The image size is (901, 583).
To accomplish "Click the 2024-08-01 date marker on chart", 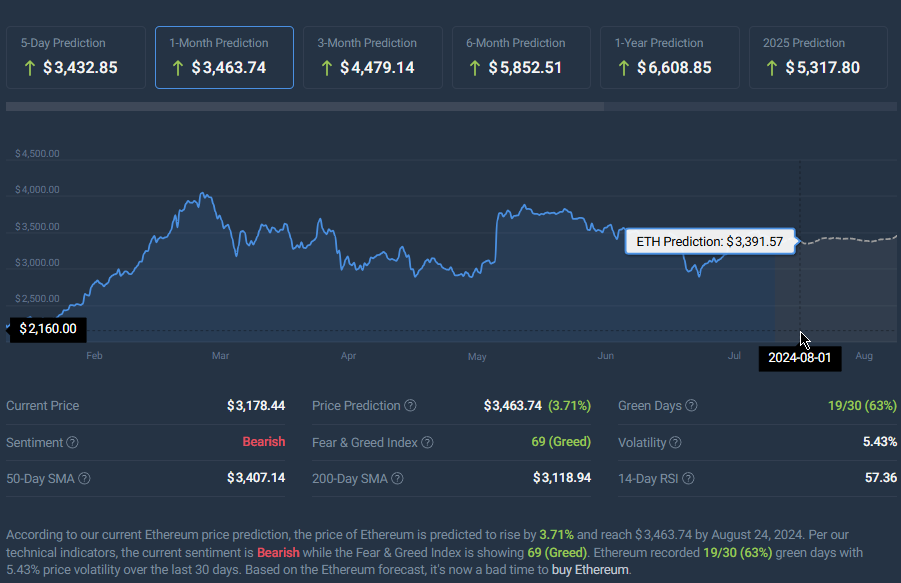I will point(800,358).
